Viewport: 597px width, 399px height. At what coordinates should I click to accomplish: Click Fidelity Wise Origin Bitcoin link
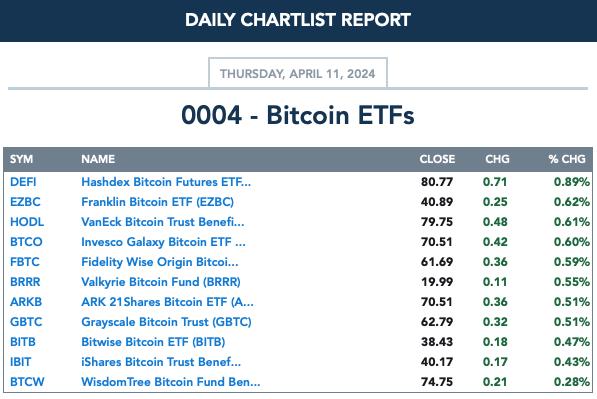coord(160,262)
